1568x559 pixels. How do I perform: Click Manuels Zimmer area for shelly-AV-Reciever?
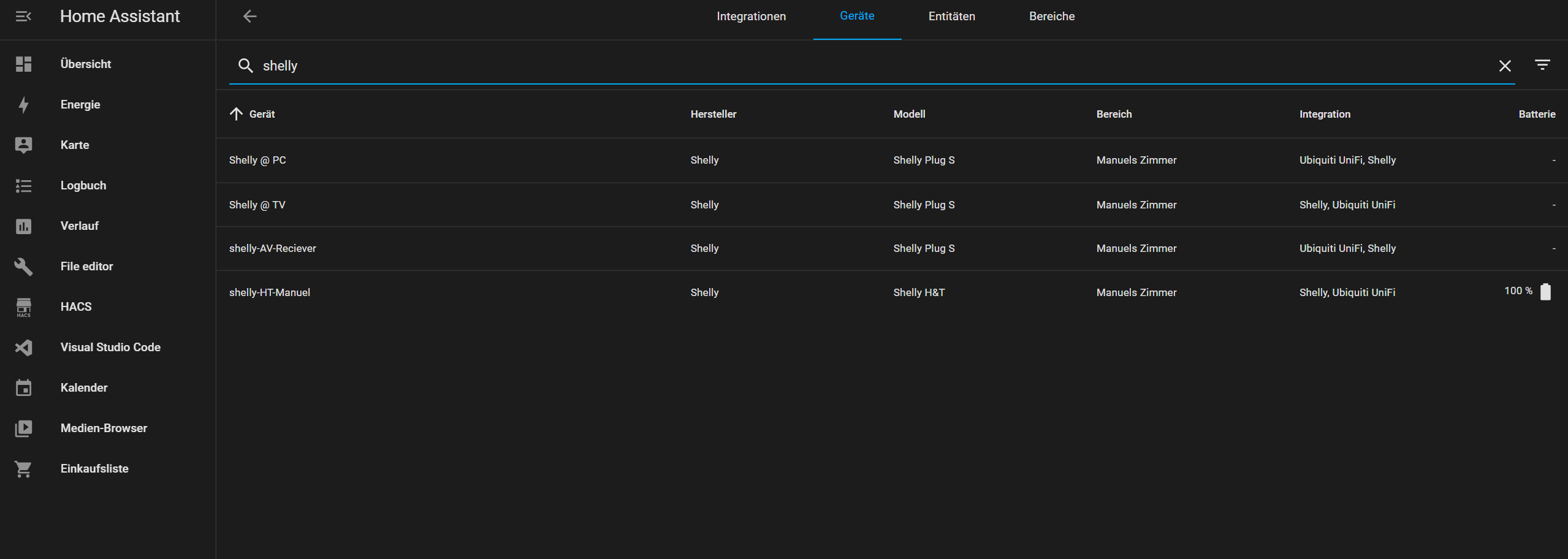1136,248
